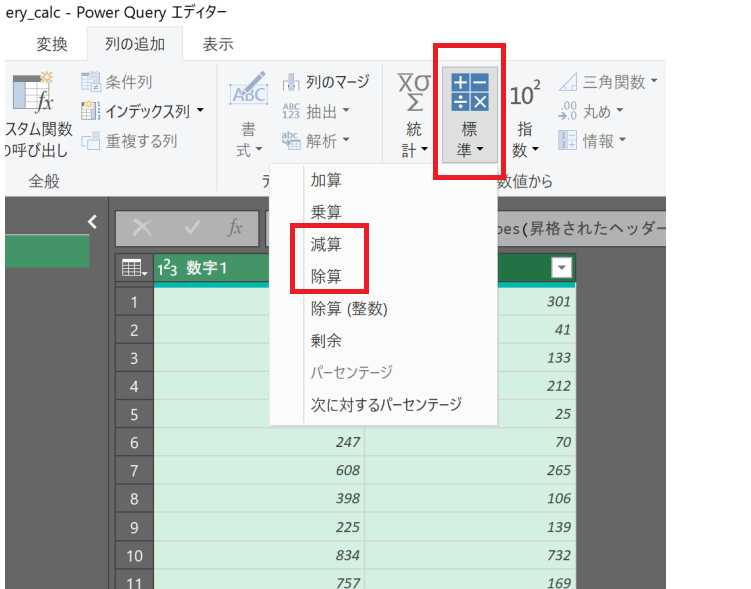751x589 pixels.
Task: Click the 数字1 column header
Action: pos(215,268)
